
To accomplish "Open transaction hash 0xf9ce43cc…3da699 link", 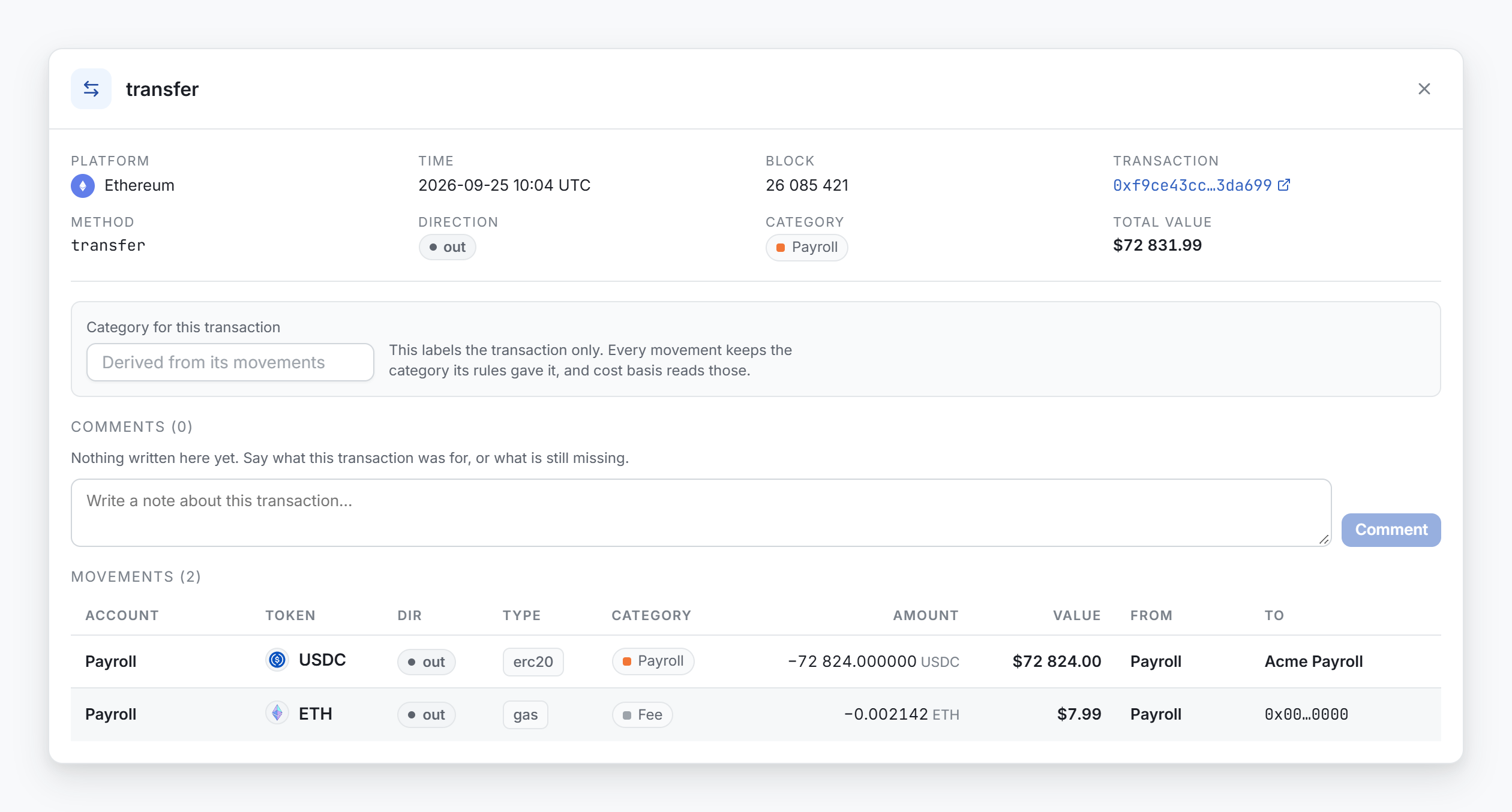I will 1192,185.
